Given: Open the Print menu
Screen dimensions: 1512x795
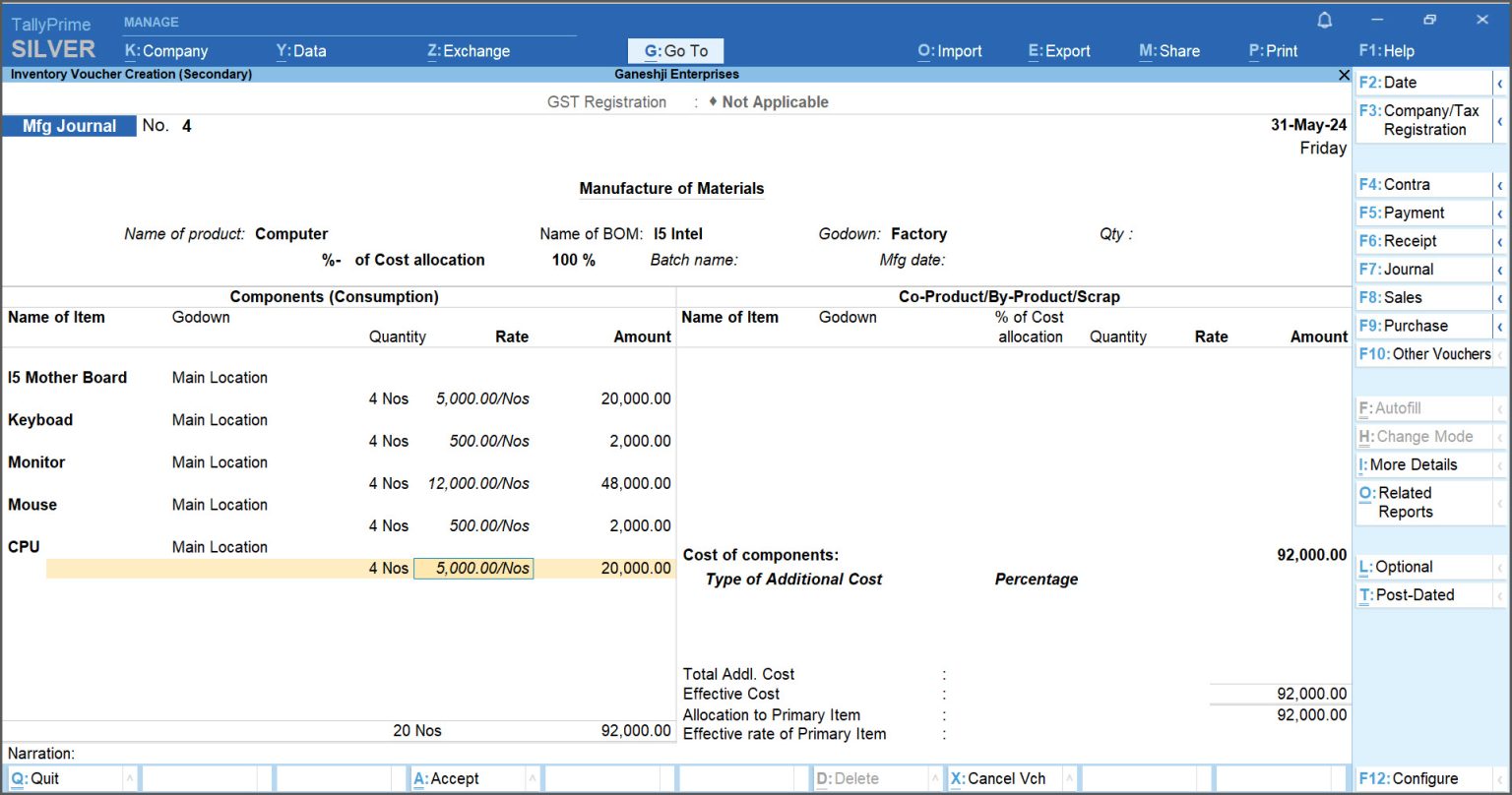Looking at the screenshot, I should (x=1273, y=51).
